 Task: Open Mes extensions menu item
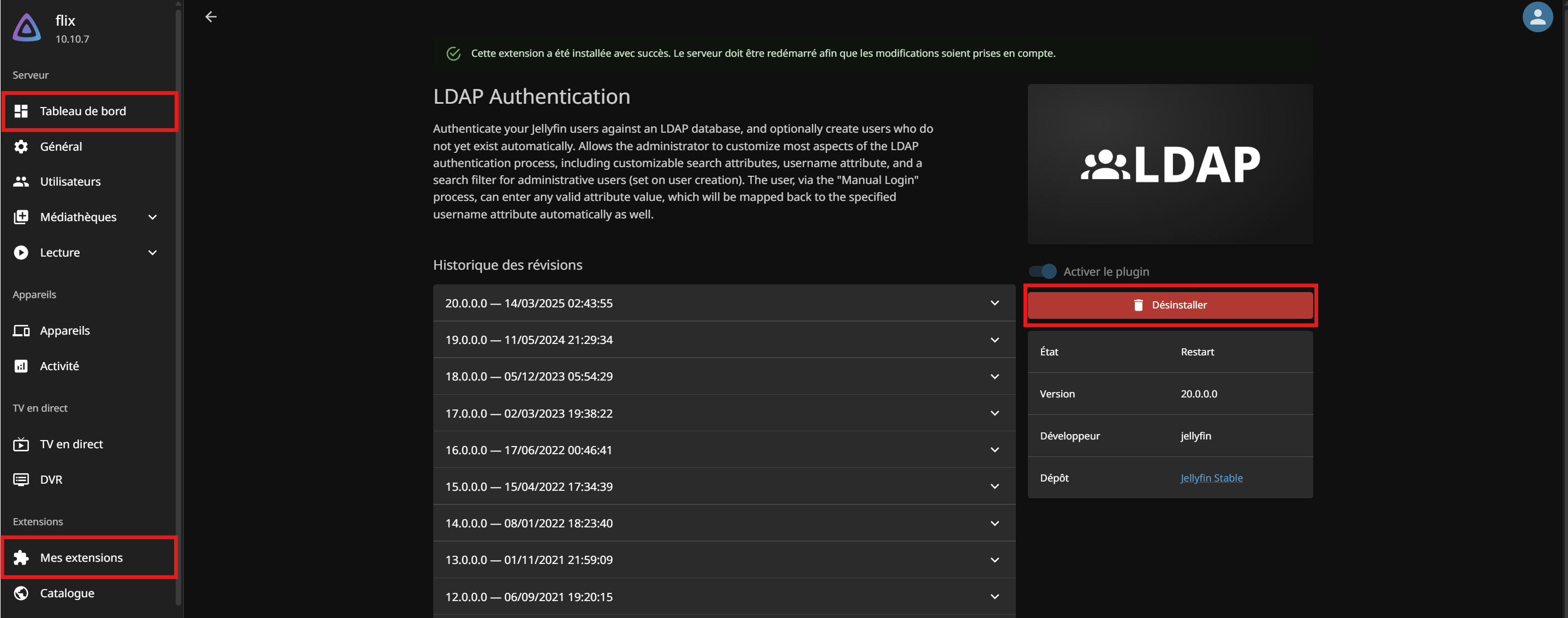click(82, 558)
